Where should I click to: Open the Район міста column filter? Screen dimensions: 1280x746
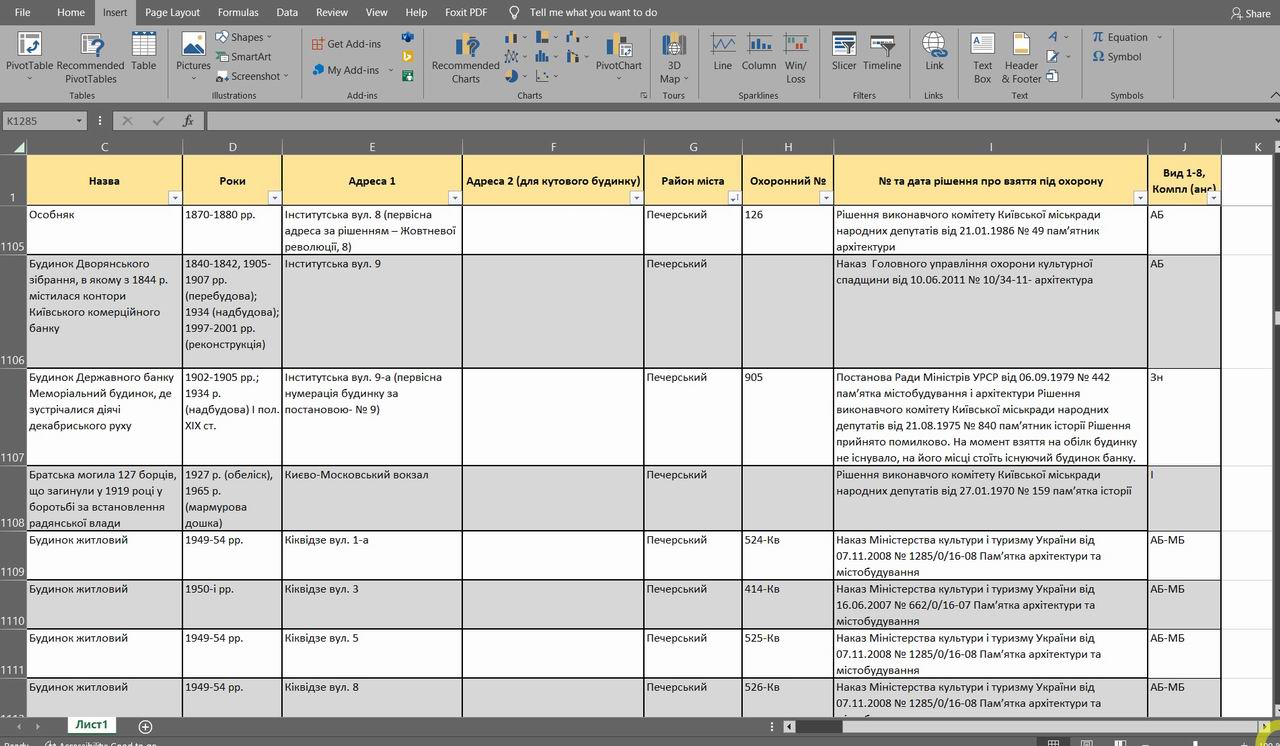pyautogui.click(x=734, y=198)
